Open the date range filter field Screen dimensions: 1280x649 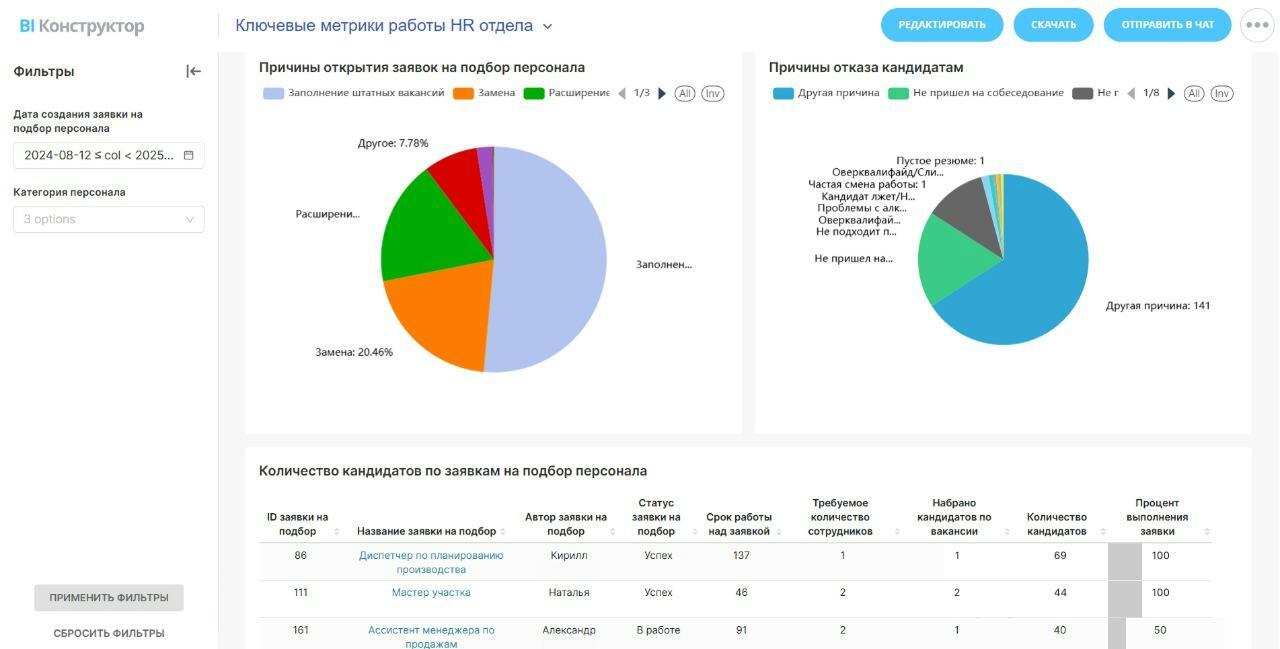tap(109, 155)
